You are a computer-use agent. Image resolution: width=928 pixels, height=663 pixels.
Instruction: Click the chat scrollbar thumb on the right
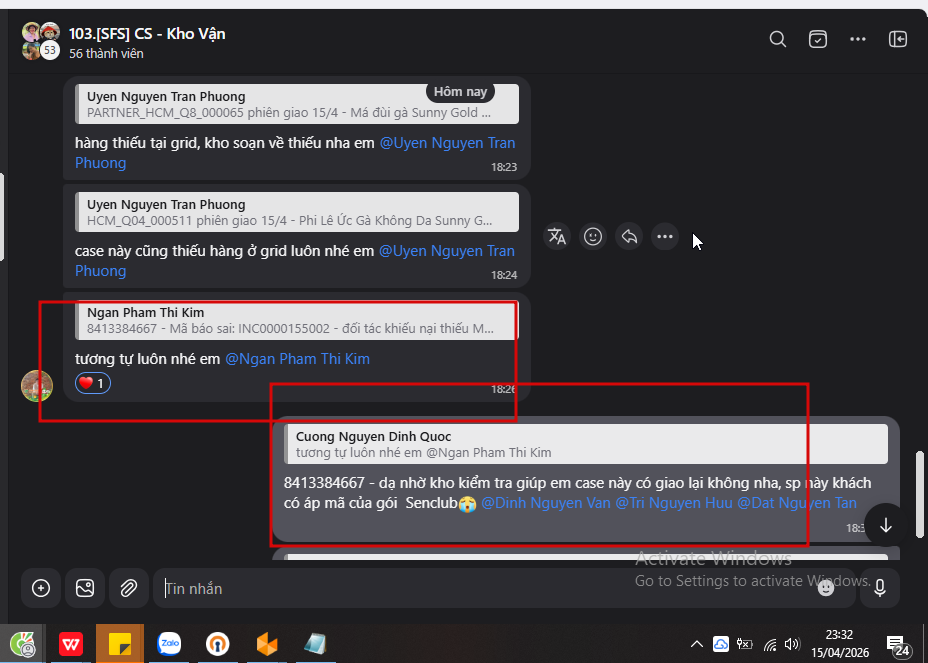[x=919, y=493]
